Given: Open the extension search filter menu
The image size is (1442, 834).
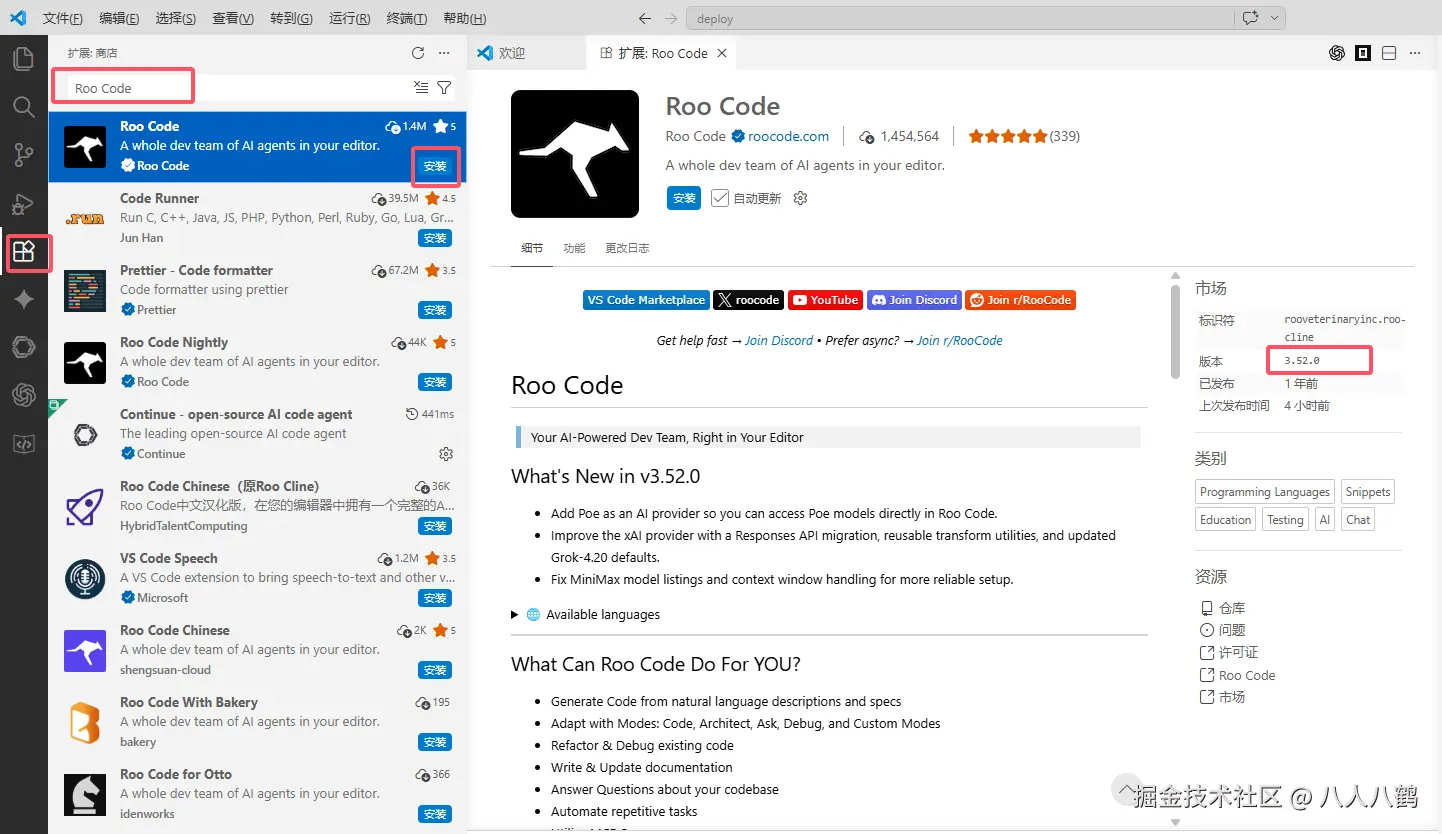Looking at the screenshot, I should point(444,88).
